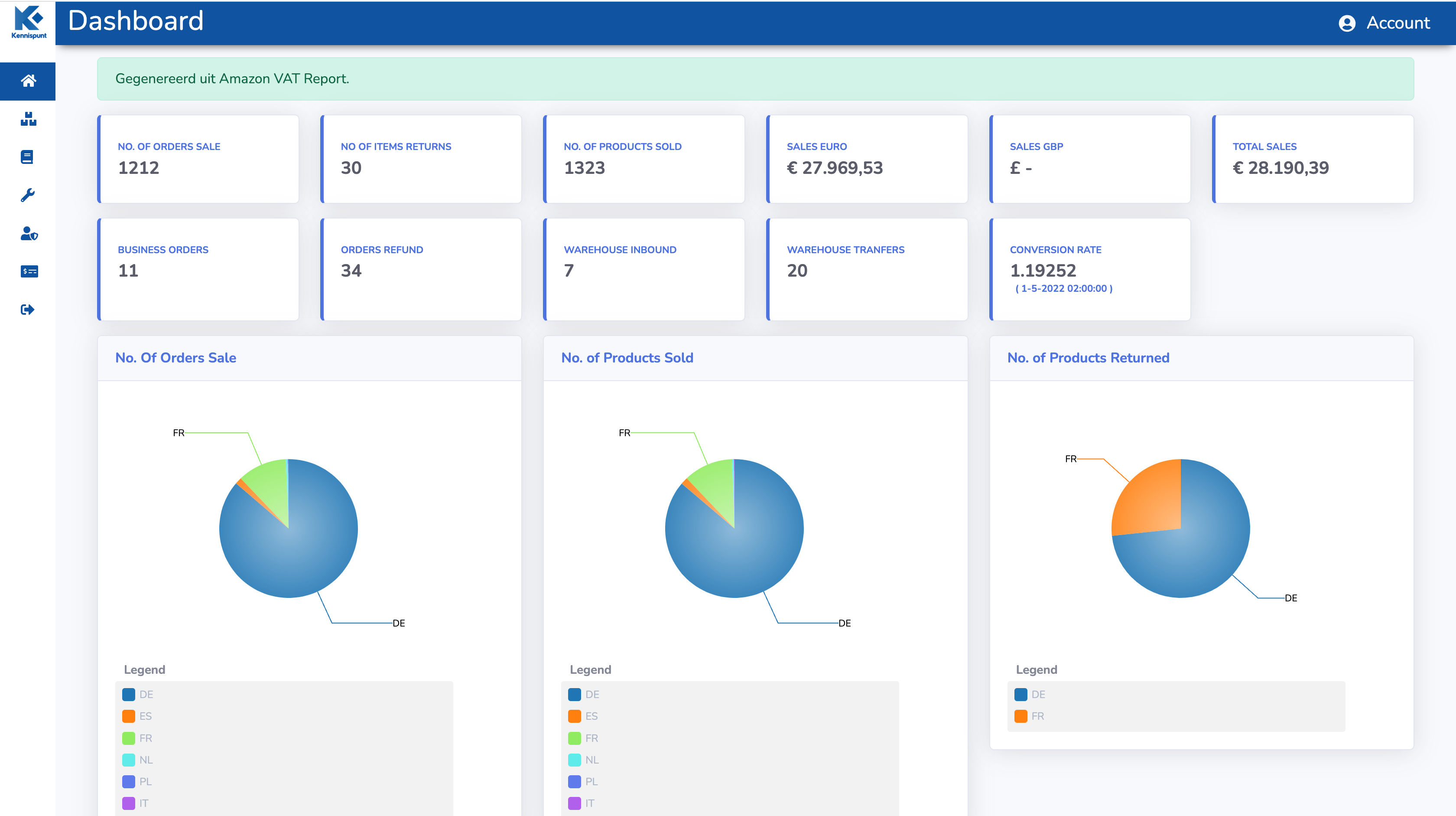Click the home icon in sidebar
Viewport: 1456px width, 816px height.
(28, 81)
